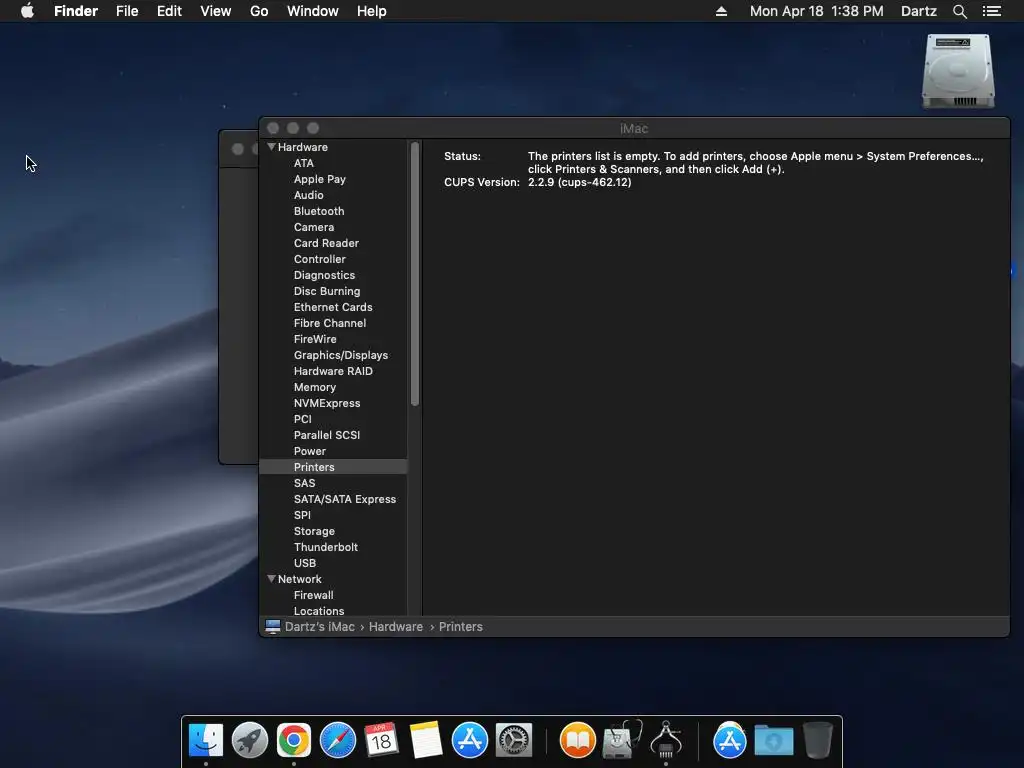Select USB in the sidebar

(304, 563)
